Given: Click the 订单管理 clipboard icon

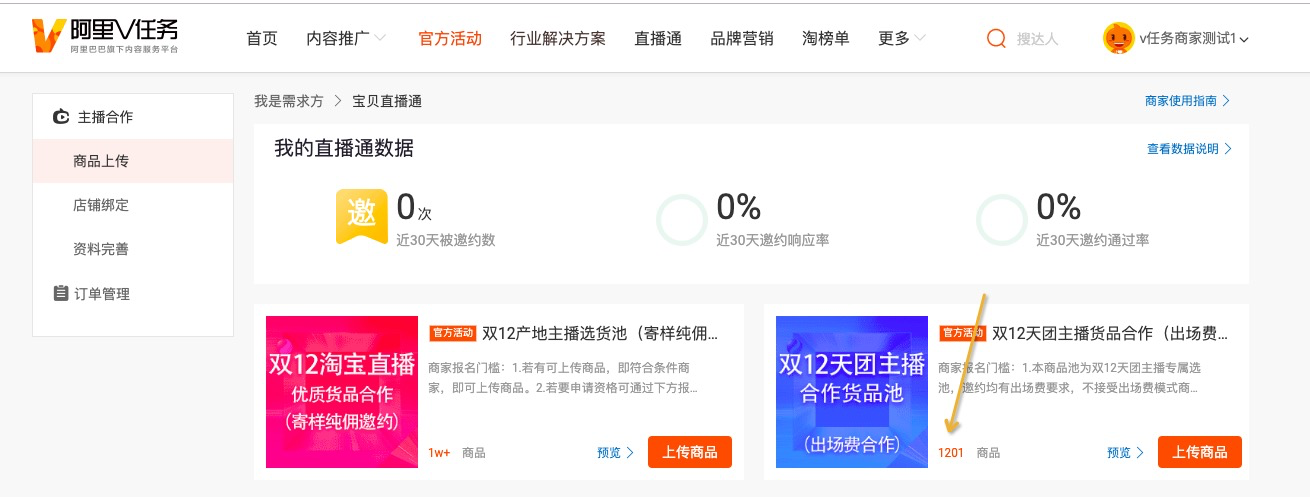Looking at the screenshot, I should click(x=61, y=294).
